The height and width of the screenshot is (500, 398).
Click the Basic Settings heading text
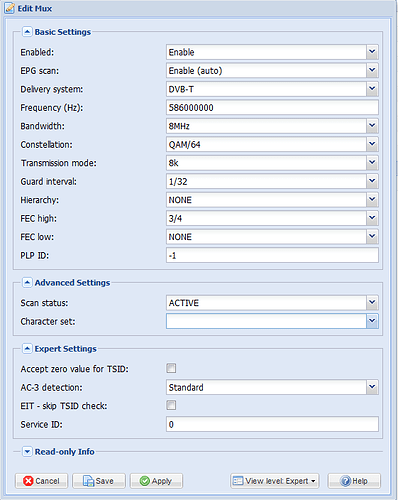(63, 32)
